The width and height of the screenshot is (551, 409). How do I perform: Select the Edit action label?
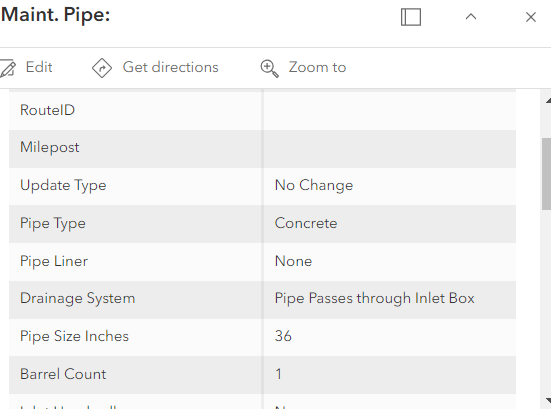pyautogui.click(x=39, y=67)
